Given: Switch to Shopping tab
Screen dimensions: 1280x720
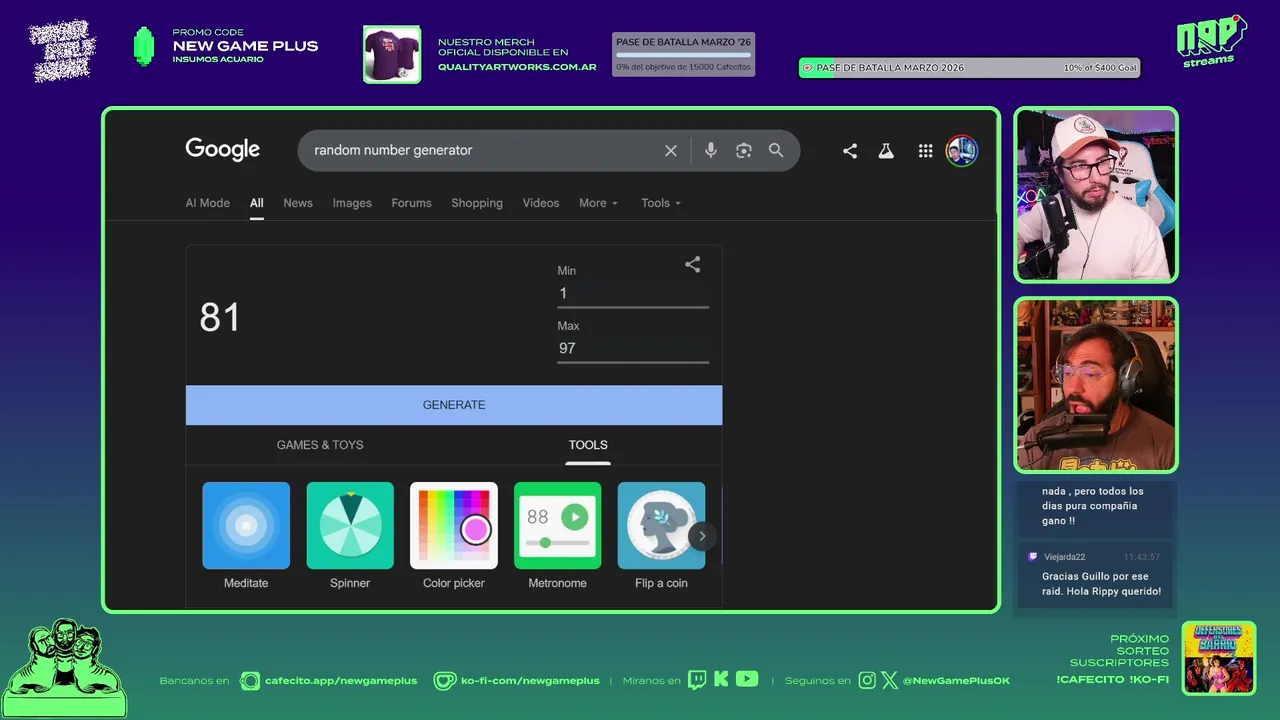Looking at the screenshot, I should [477, 203].
